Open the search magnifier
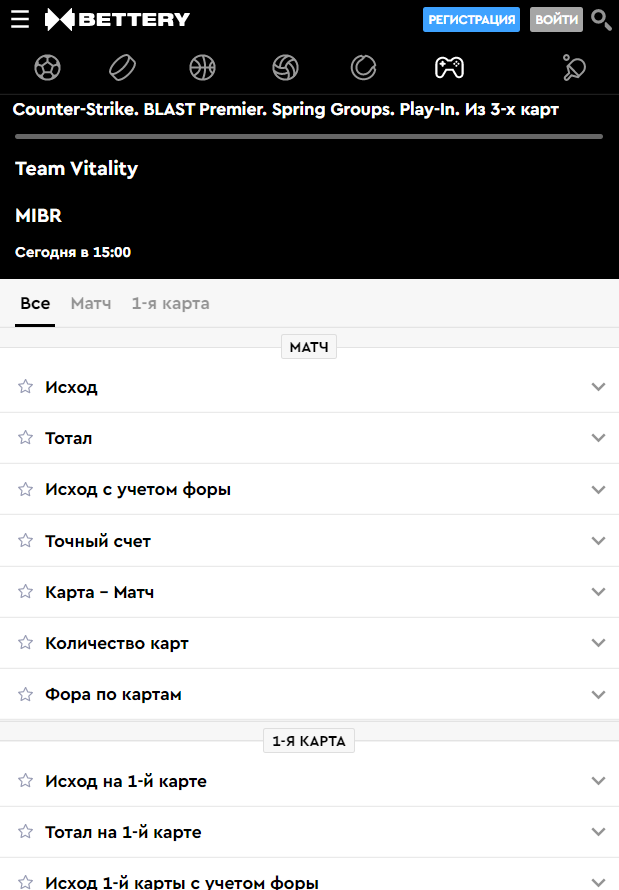The image size is (619, 890). (601, 20)
